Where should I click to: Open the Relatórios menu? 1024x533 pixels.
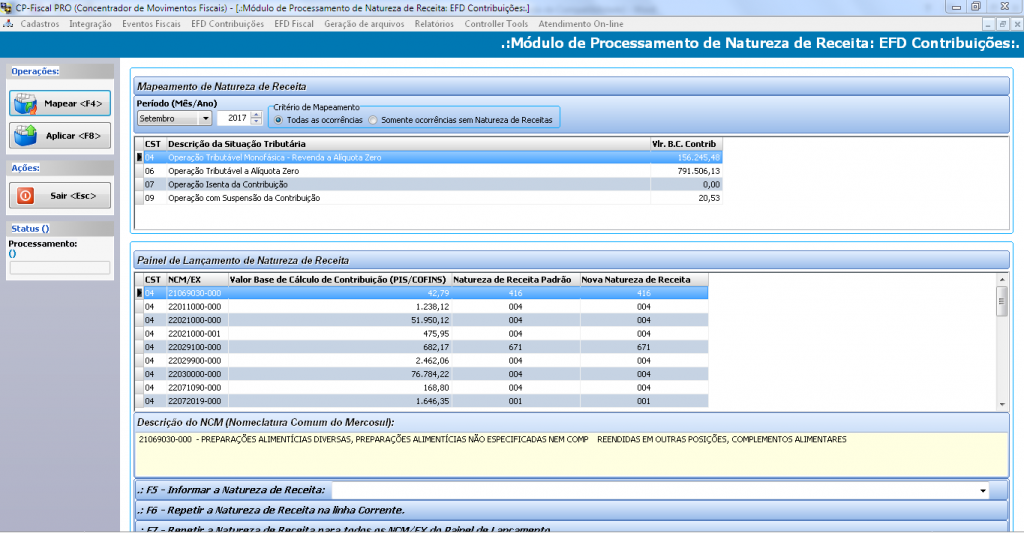(x=434, y=24)
